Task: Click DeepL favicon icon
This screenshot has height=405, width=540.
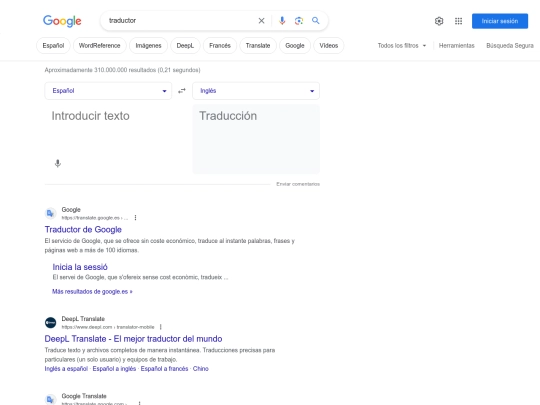Action: click(50, 323)
